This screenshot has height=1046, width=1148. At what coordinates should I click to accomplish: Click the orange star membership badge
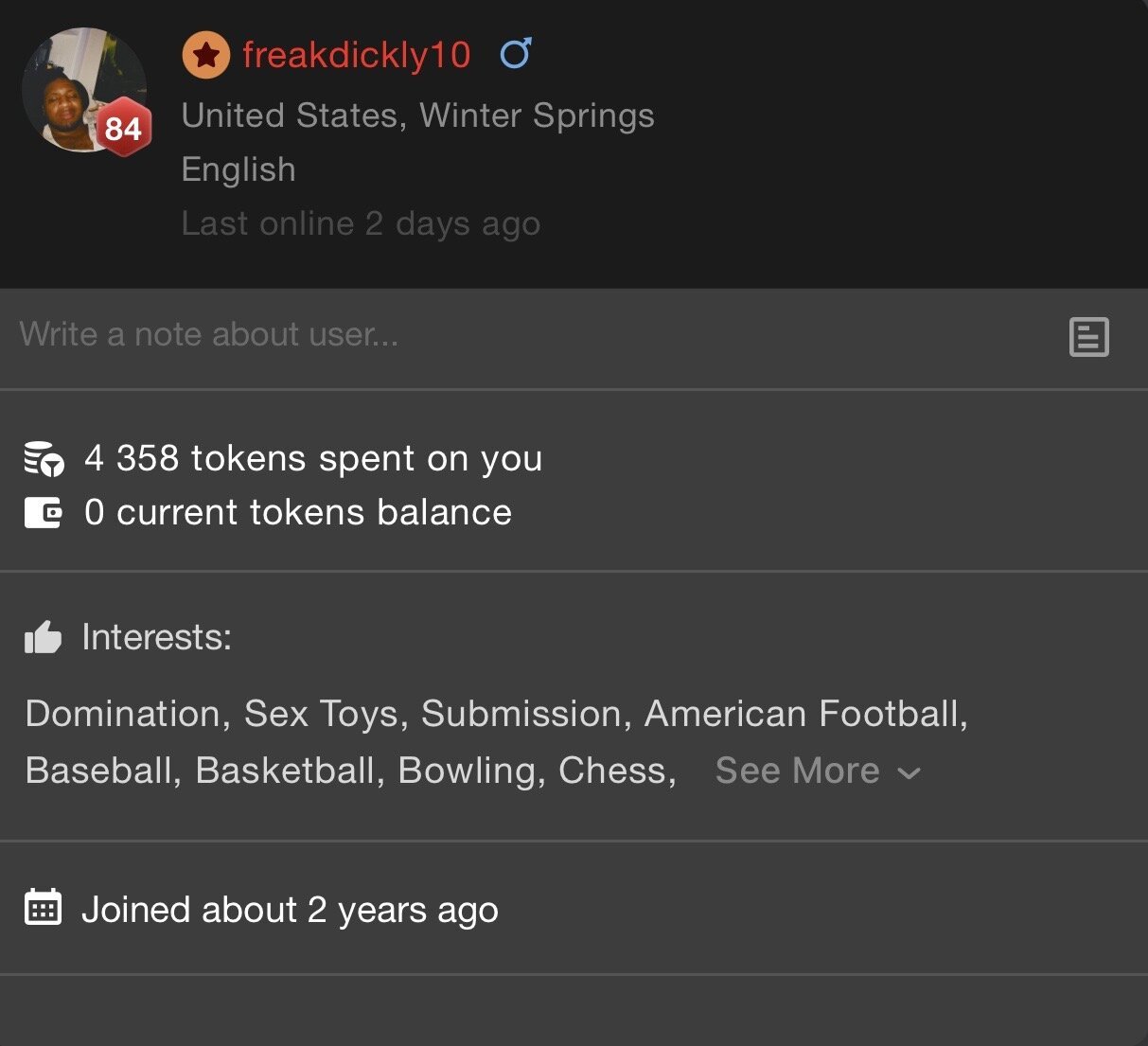(205, 55)
